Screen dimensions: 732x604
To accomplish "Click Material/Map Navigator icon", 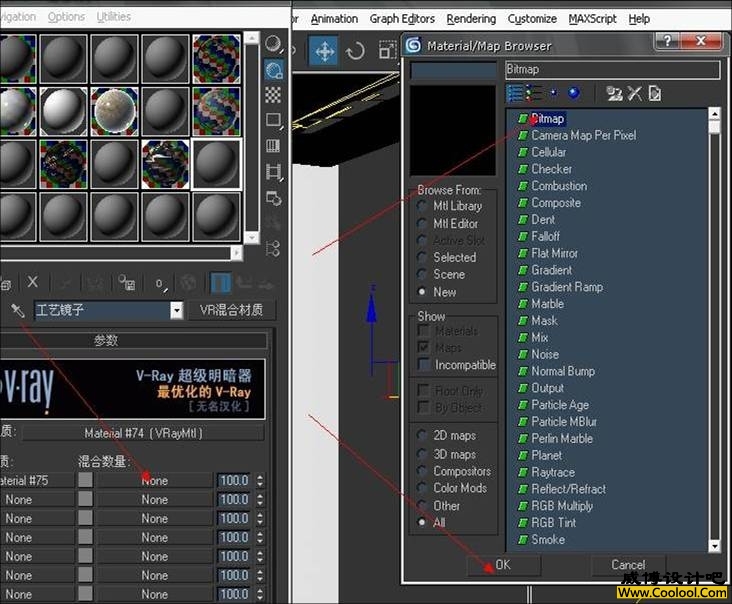I will [x=274, y=248].
